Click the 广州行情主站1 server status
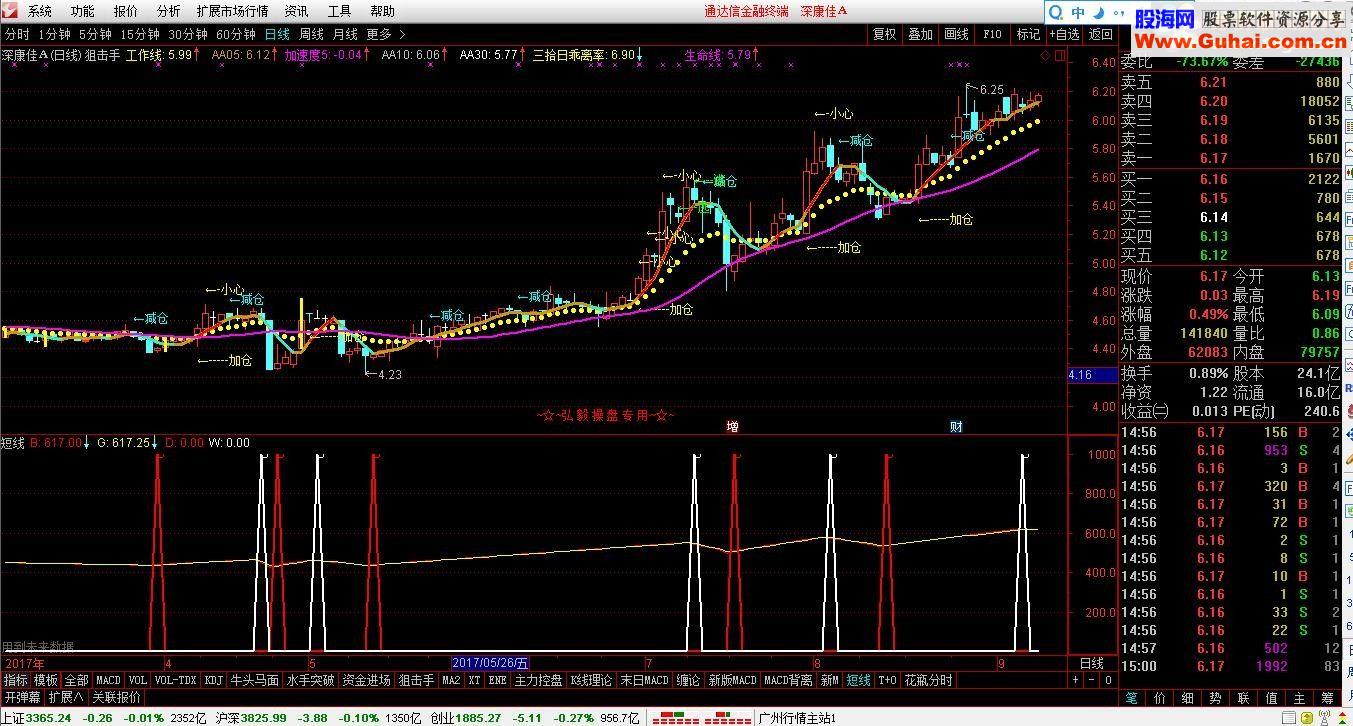The width and height of the screenshot is (1353, 726). point(797,717)
